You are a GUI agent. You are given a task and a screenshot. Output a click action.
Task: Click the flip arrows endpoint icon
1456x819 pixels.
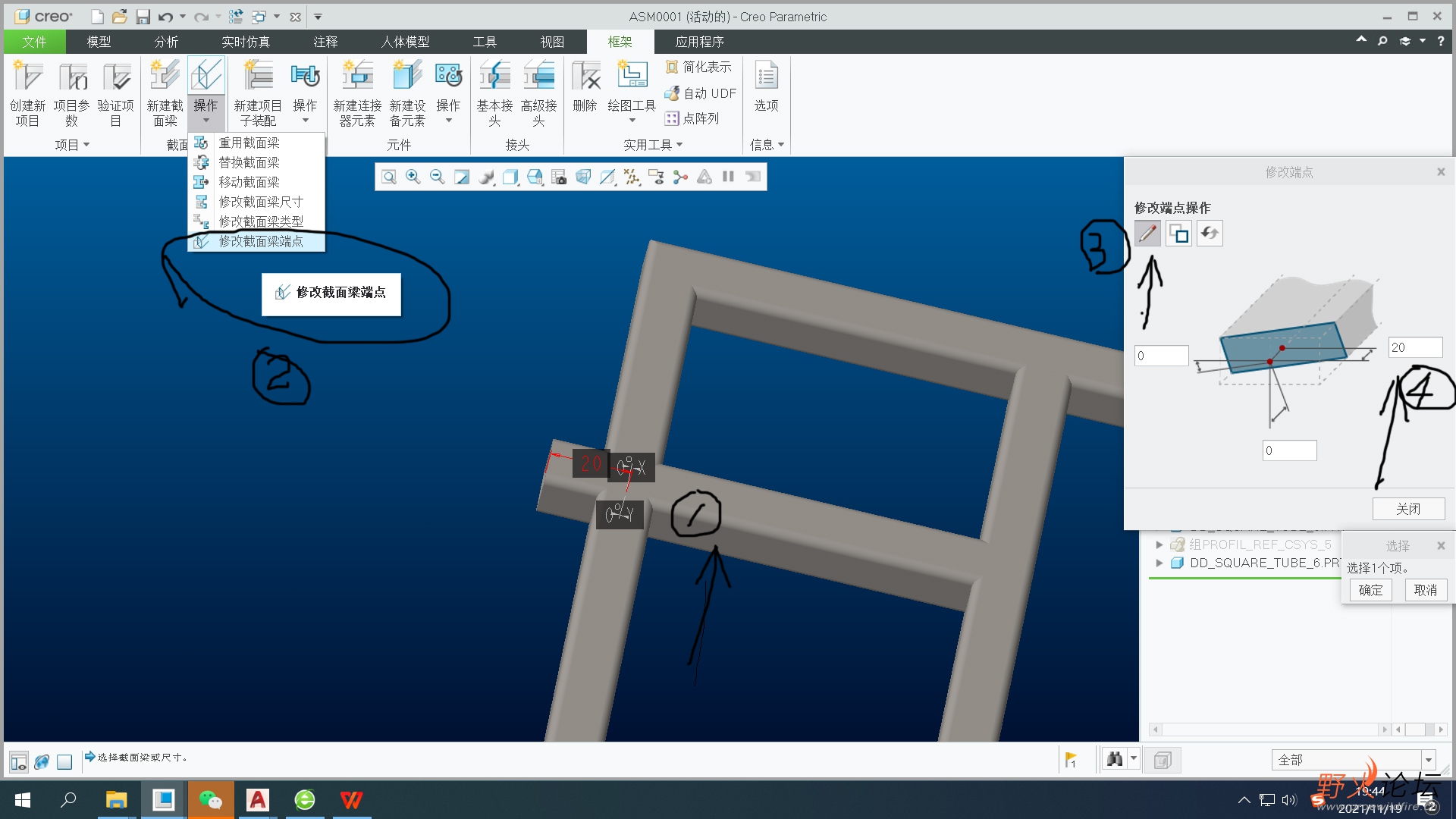click(x=1210, y=234)
